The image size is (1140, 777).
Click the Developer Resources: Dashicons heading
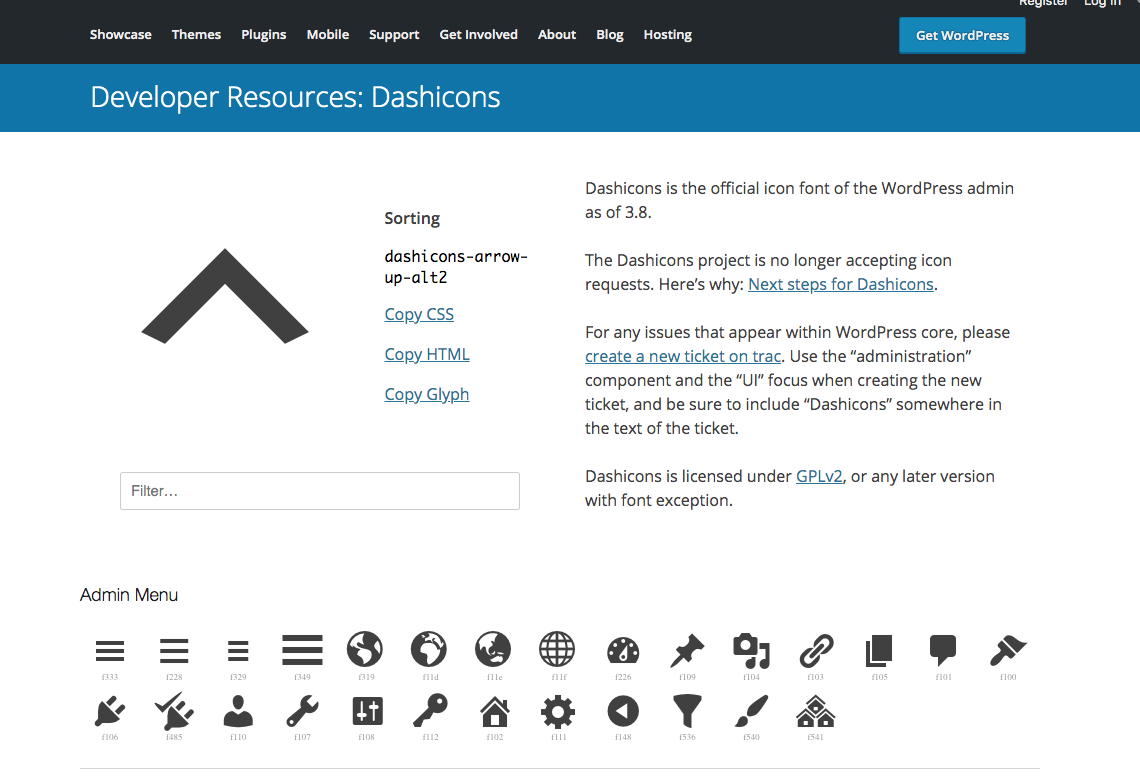coord(295,97)
